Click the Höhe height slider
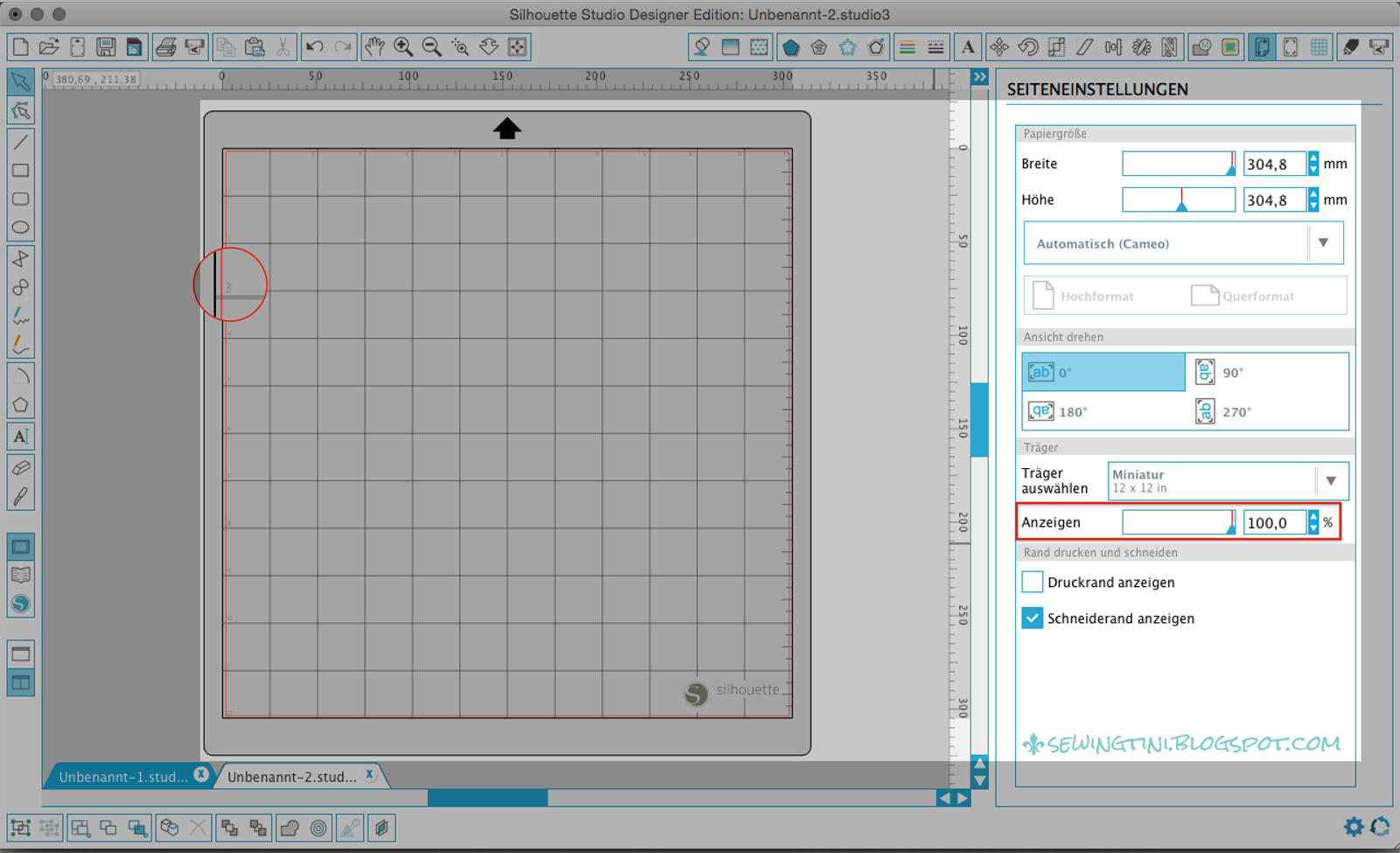This screenshot has height=853, width=1400. point(1179,199)
